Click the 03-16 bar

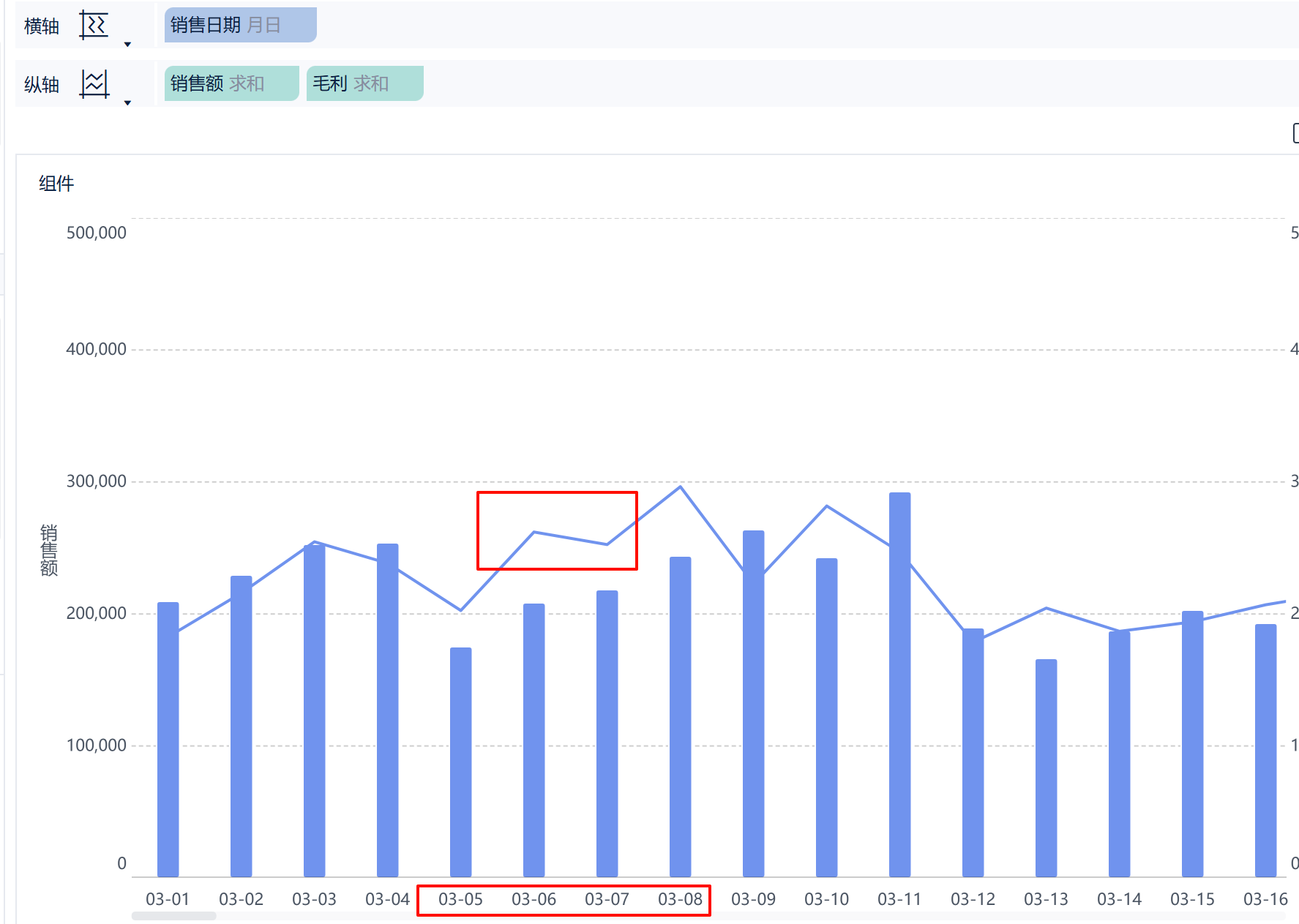[x=1266, y=751]
